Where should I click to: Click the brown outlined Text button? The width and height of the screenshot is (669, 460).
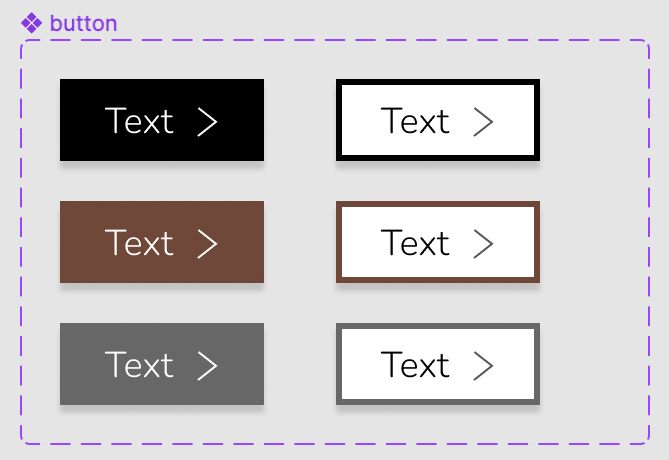coord(438,242)
